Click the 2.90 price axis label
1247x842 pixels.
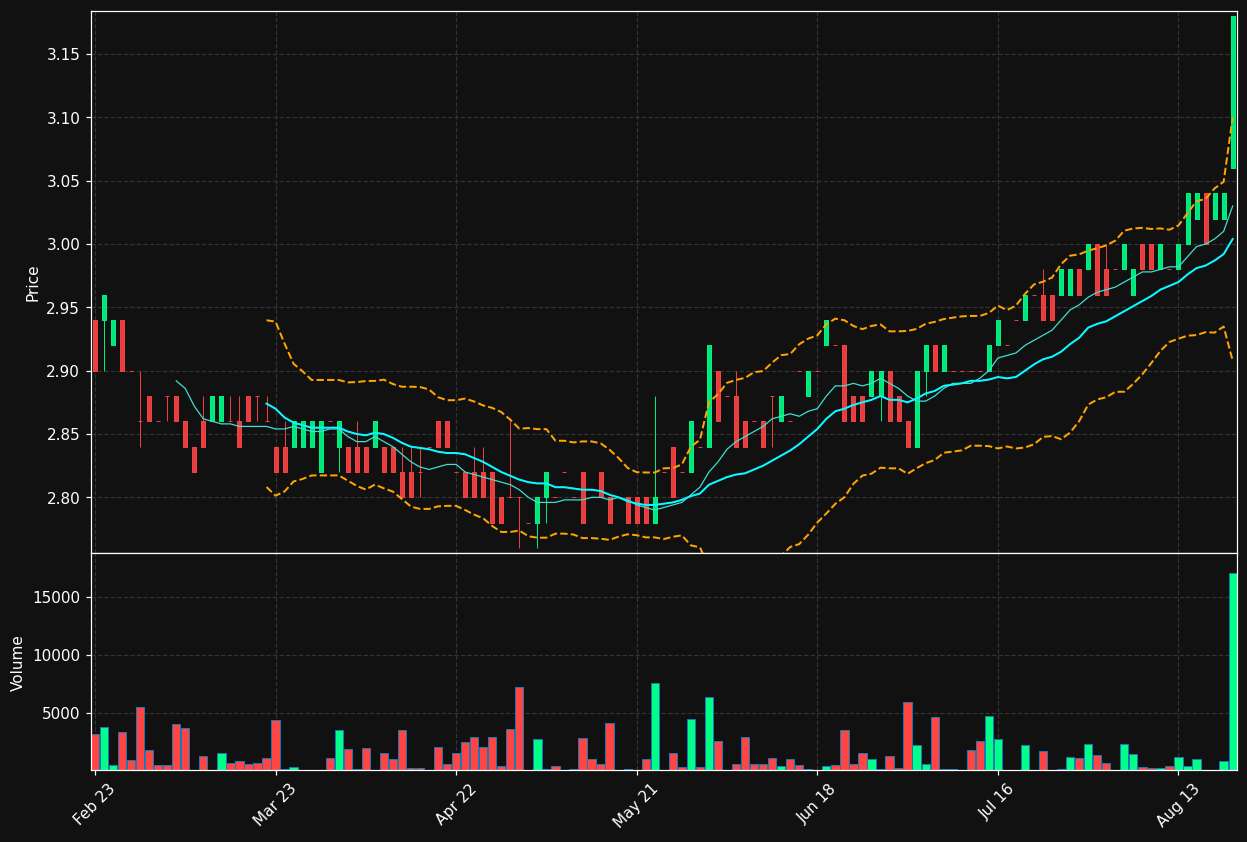tap(63, 371)
